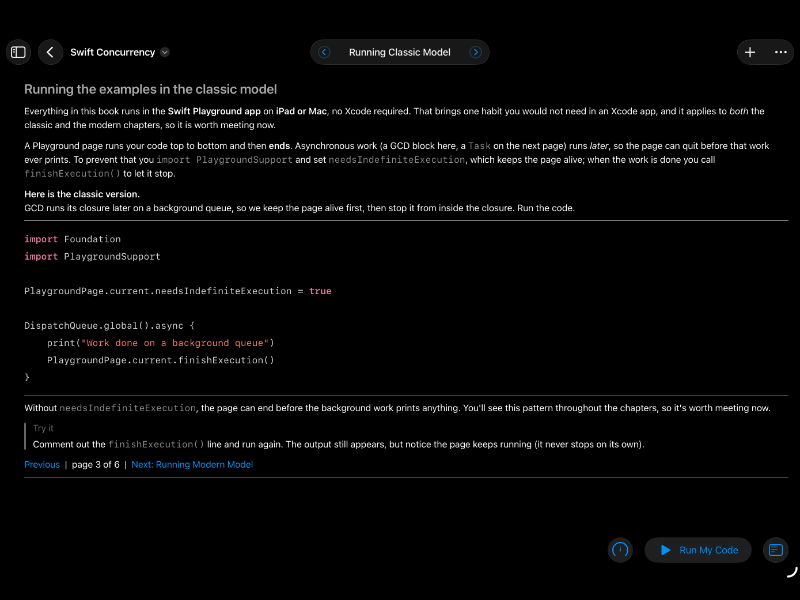Show the console output panel icon
The image size is (800, 600).
pyautogui.click(x=776, y=550)
